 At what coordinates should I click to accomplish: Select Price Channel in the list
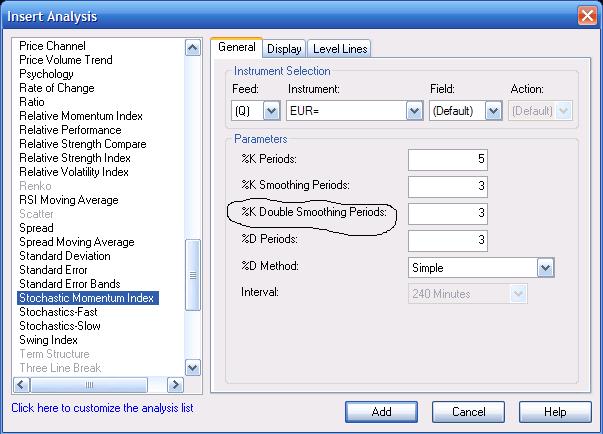(52, 46)
